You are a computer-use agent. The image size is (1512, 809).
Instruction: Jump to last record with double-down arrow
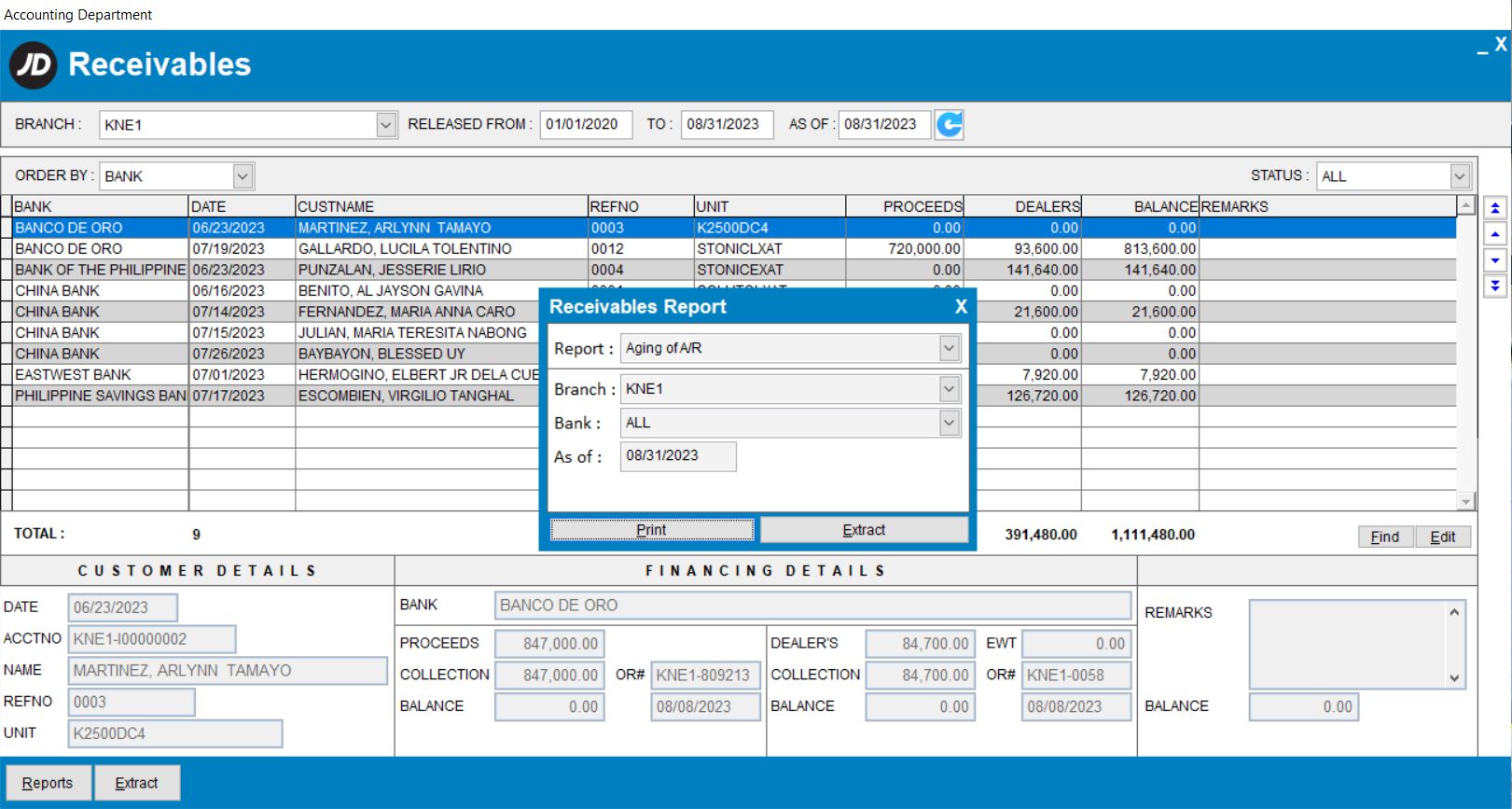(x=1495, y=286)
